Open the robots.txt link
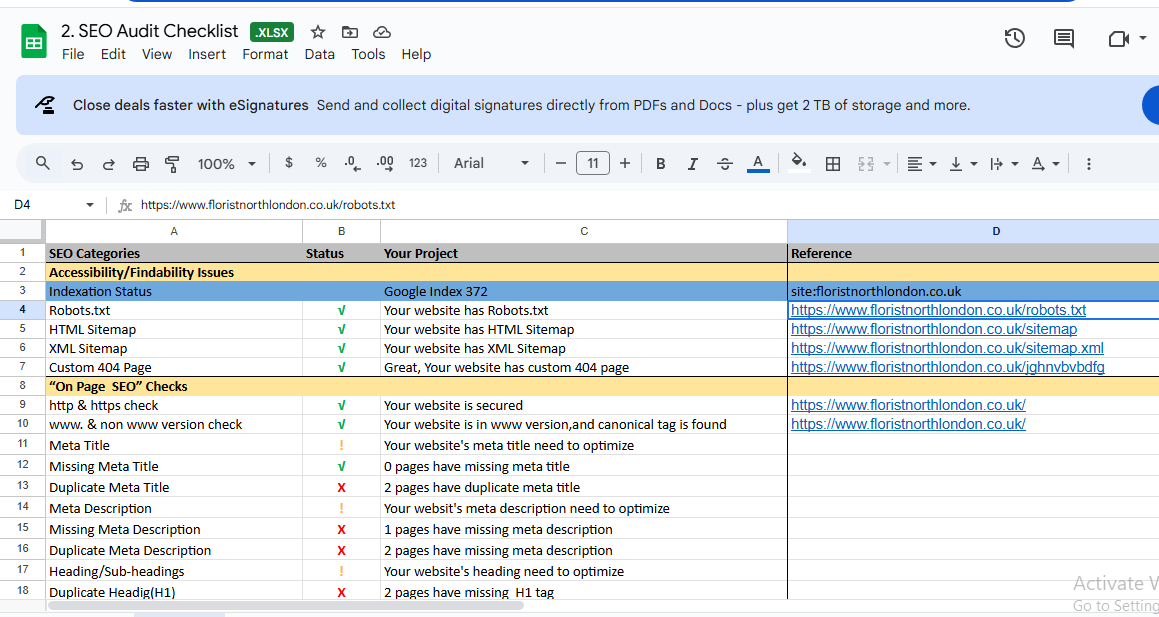1159x617 pixels. point(938,310)
